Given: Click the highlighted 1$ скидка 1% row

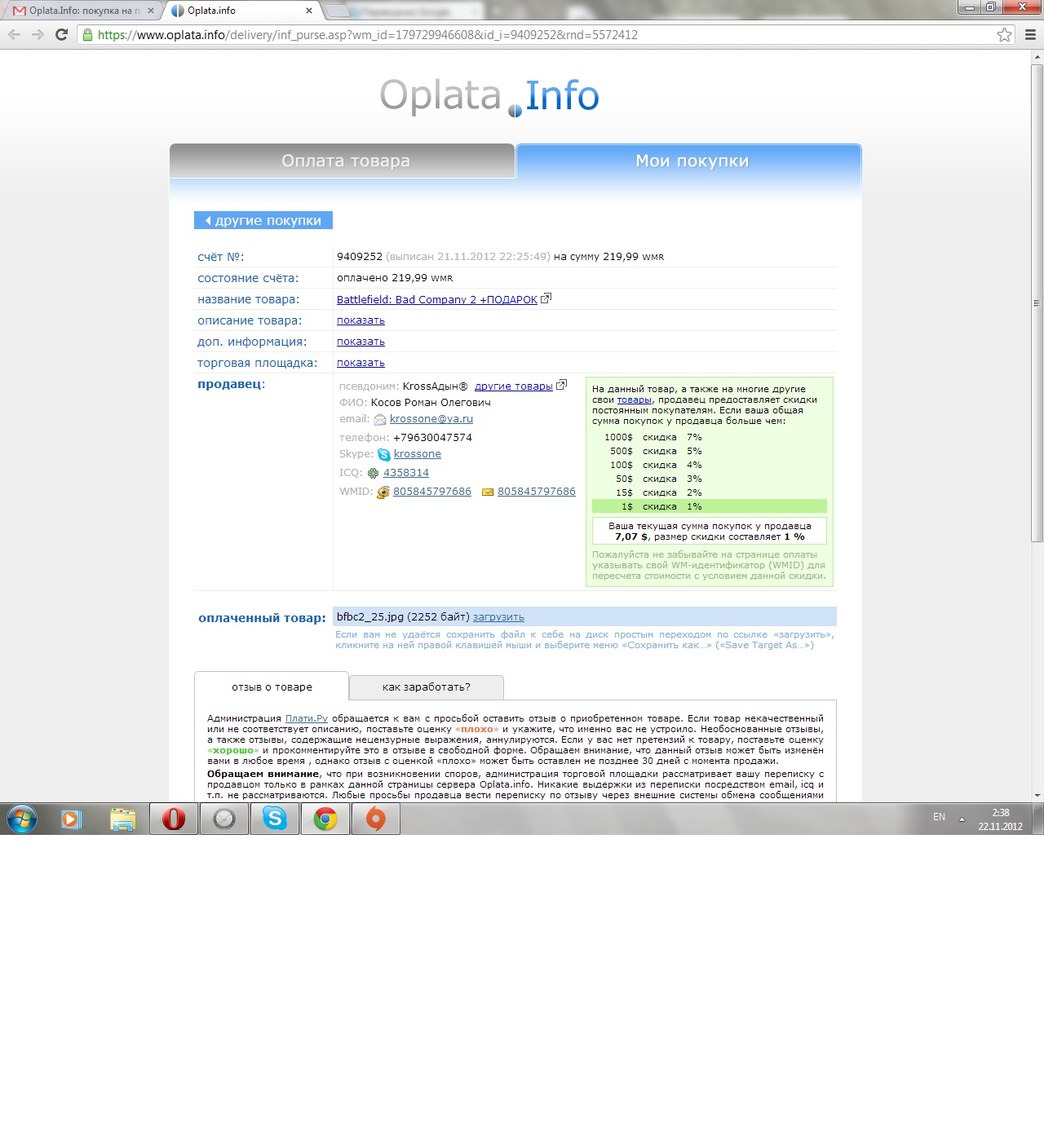Looking at the screenshot, I should (x=709, y=506).
